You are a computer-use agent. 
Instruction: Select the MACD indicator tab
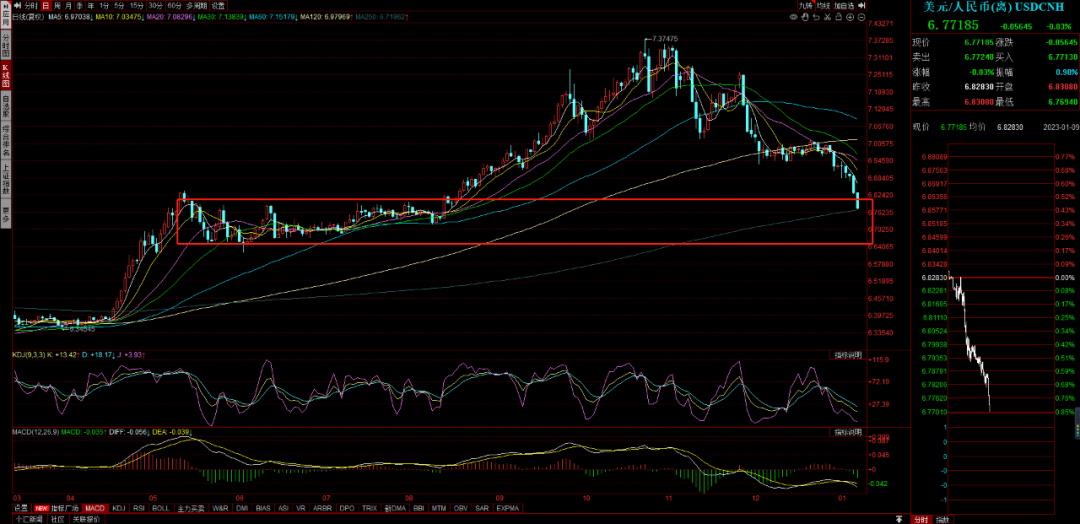point(95,508)
